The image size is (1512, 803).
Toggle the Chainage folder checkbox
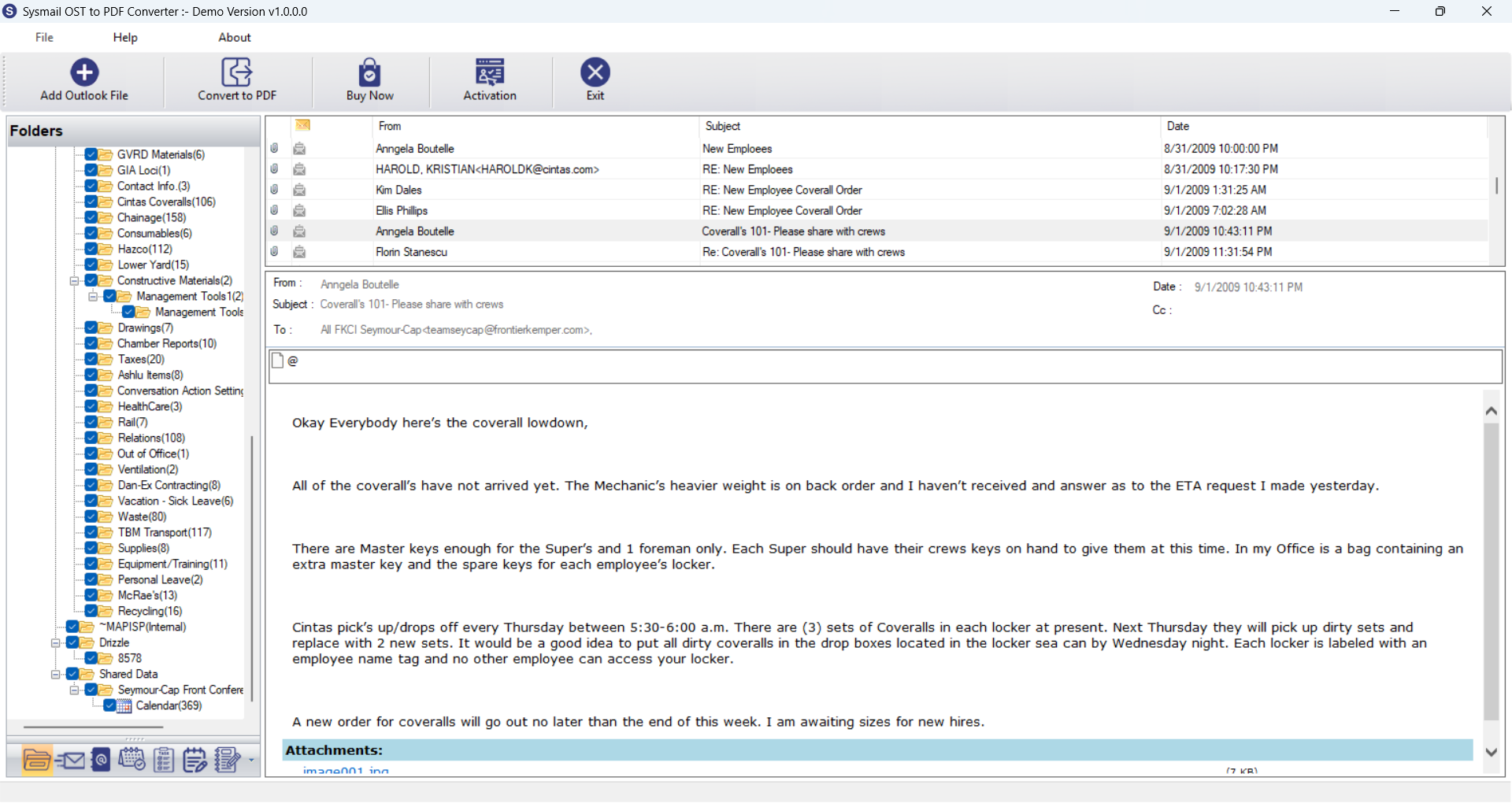(91, 217)
